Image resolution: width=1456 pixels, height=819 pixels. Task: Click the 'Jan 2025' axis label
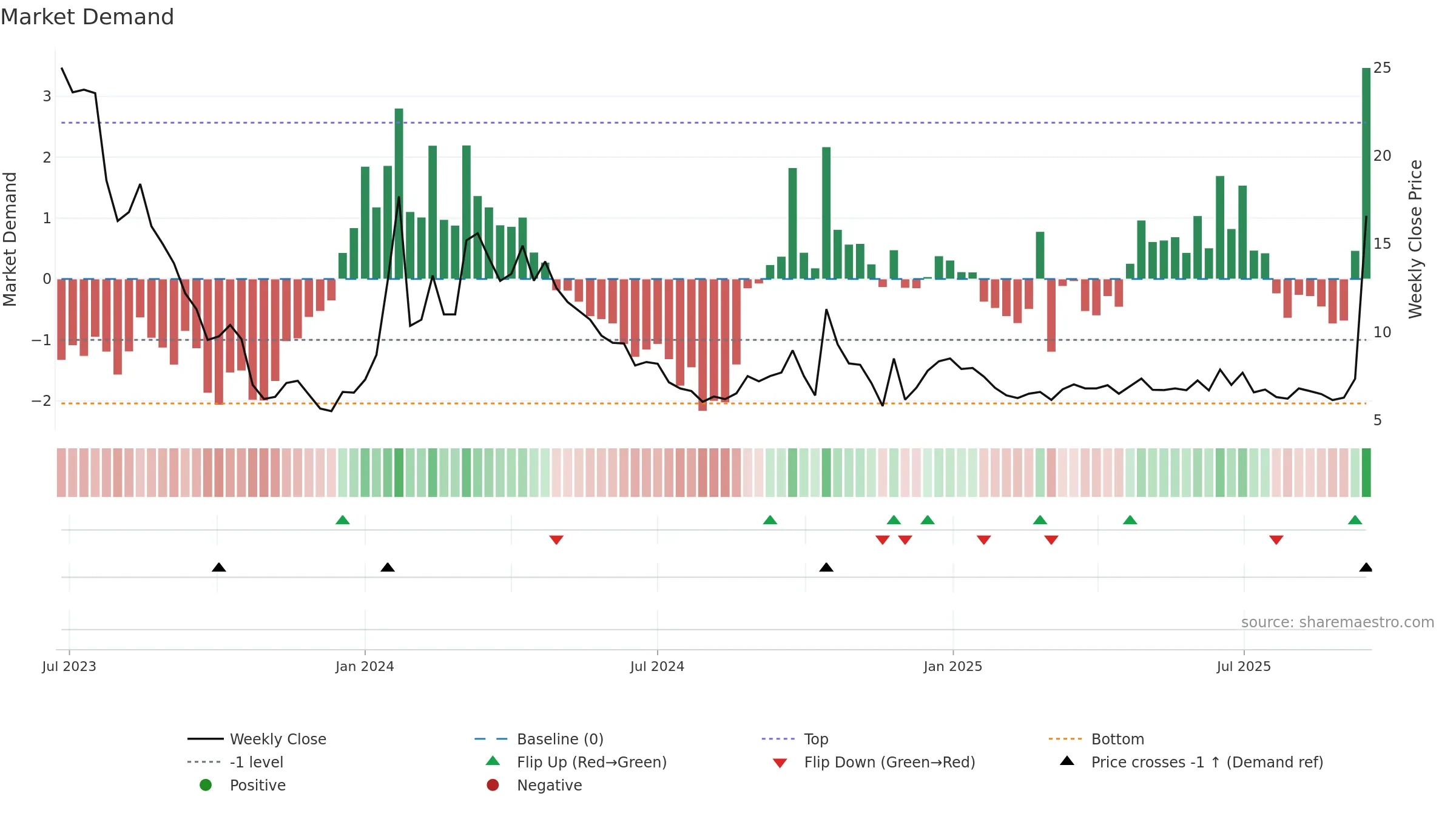952,667
